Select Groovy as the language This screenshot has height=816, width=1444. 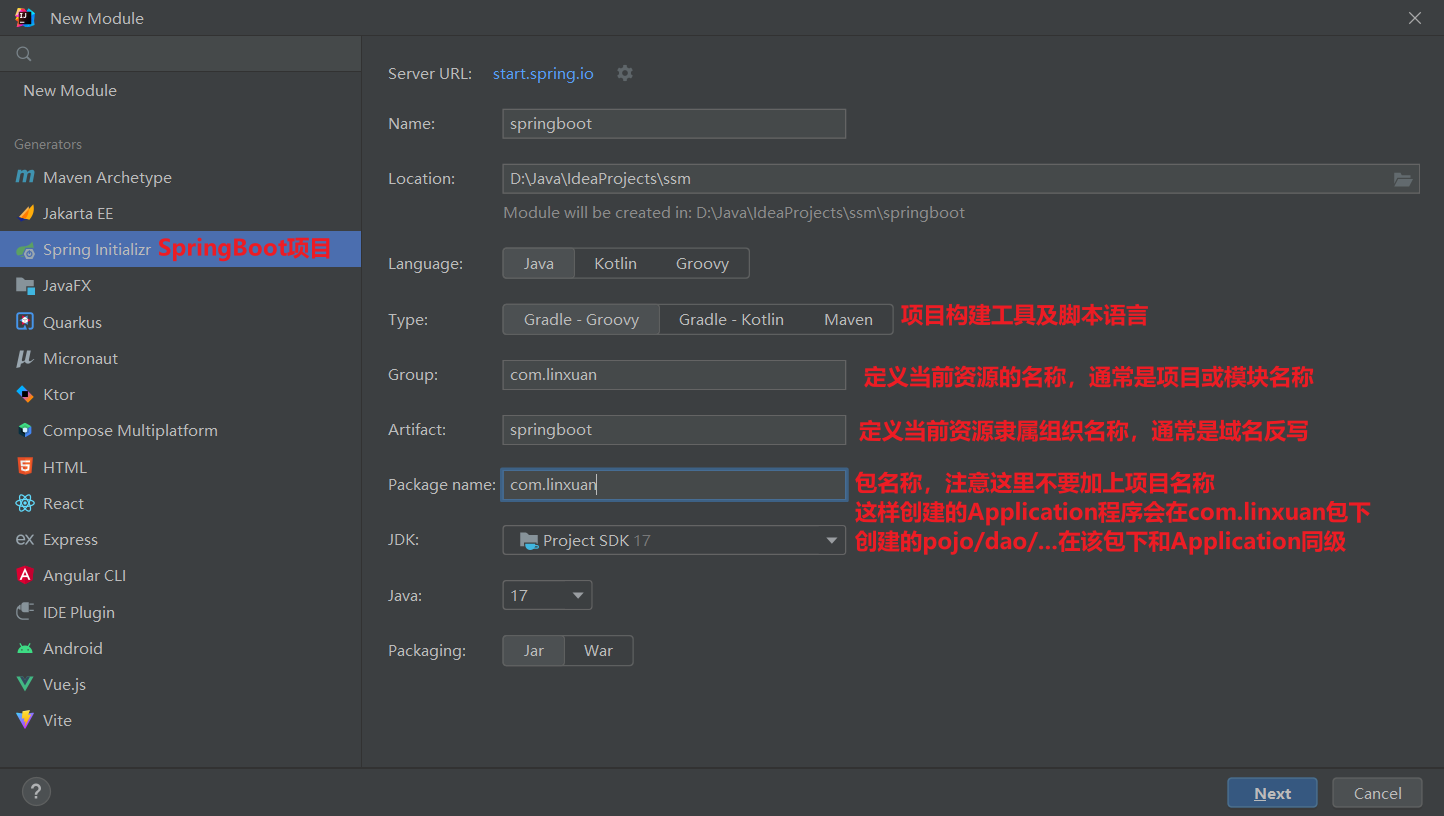point(702,264)
